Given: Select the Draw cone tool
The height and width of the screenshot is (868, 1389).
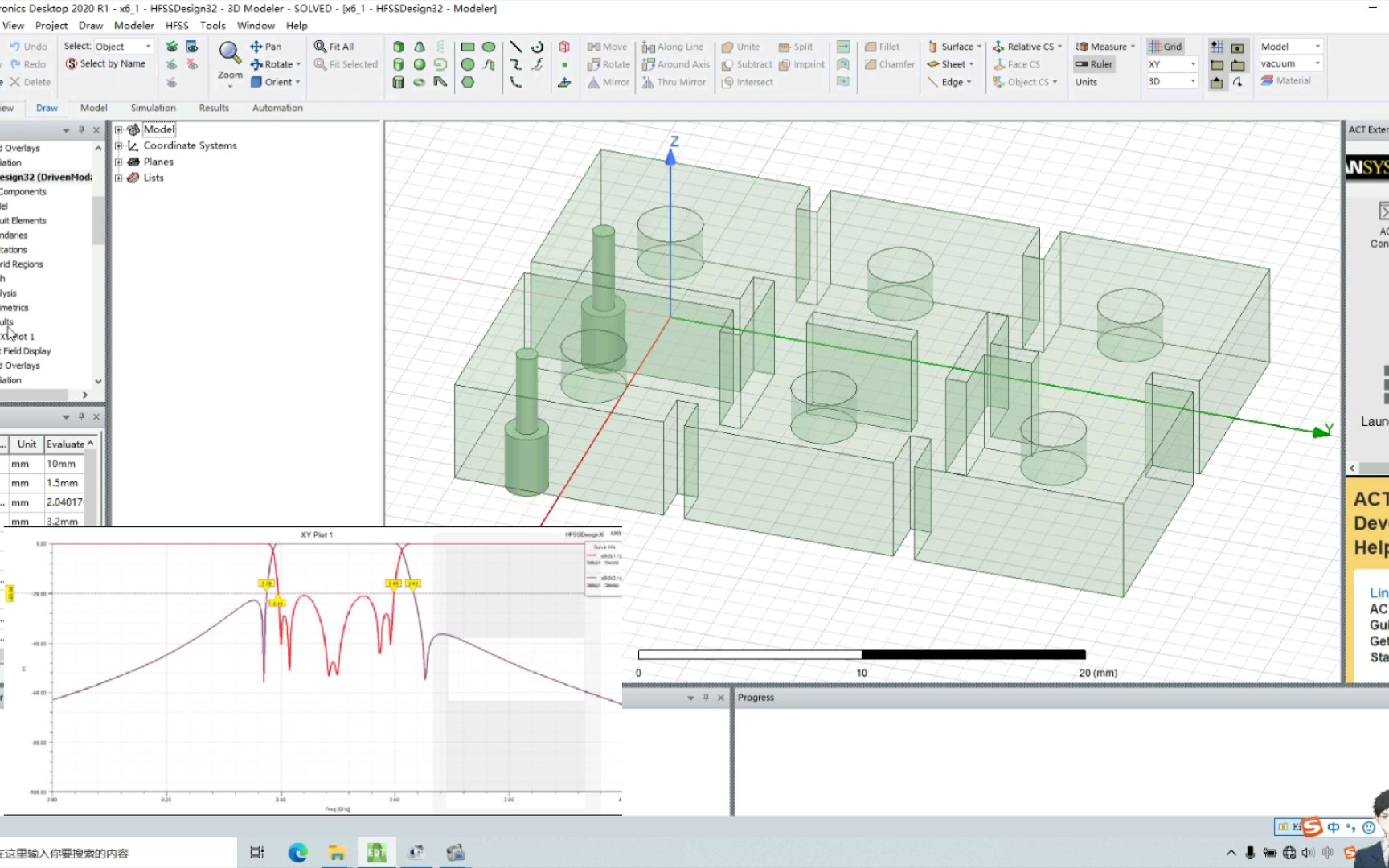Looking at the screenshot, I should pos(419,47).
